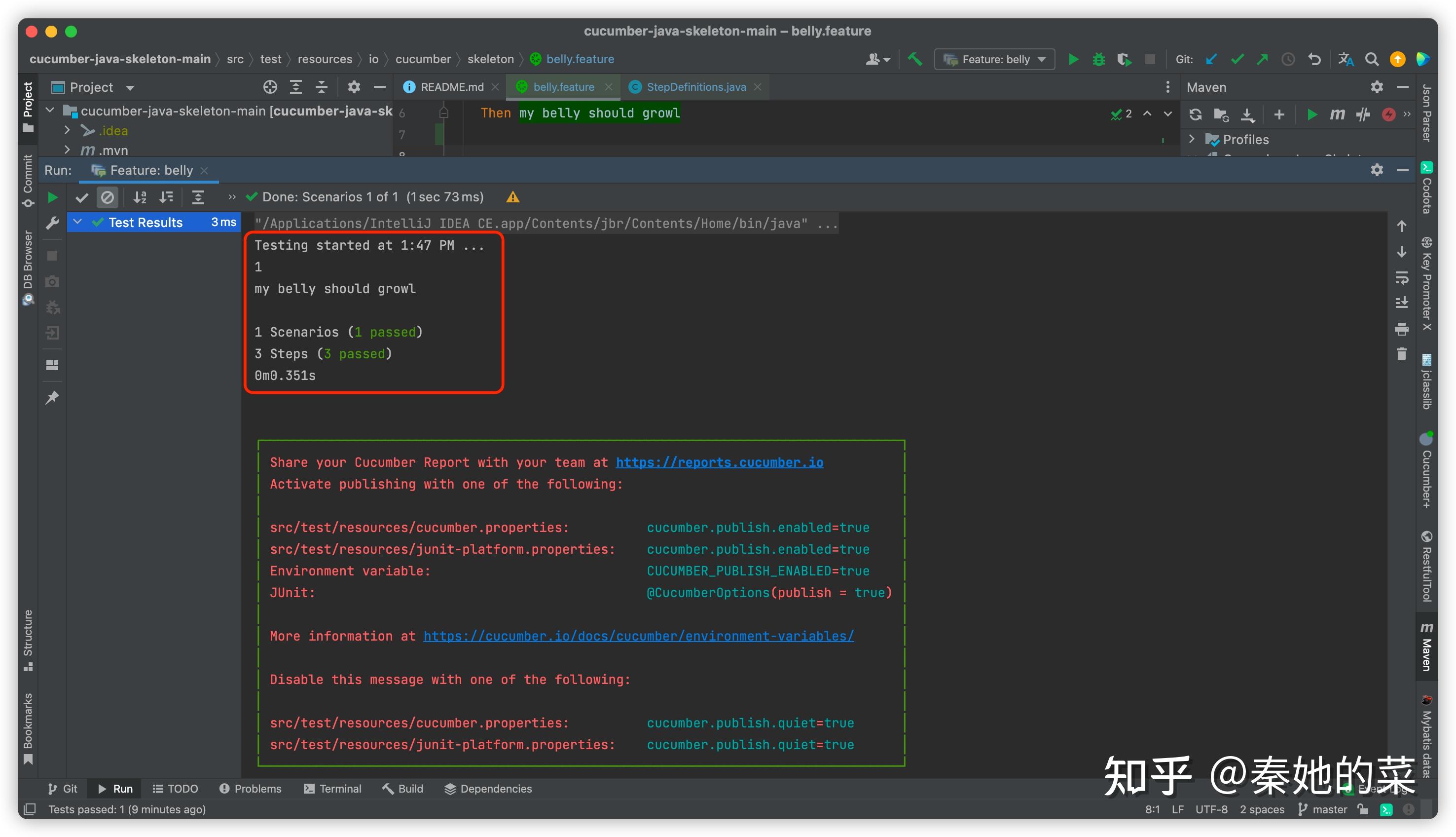Toggle Show Passed tests checkmark
Screen dimensions: 1456x837
(x=81, y=198)
